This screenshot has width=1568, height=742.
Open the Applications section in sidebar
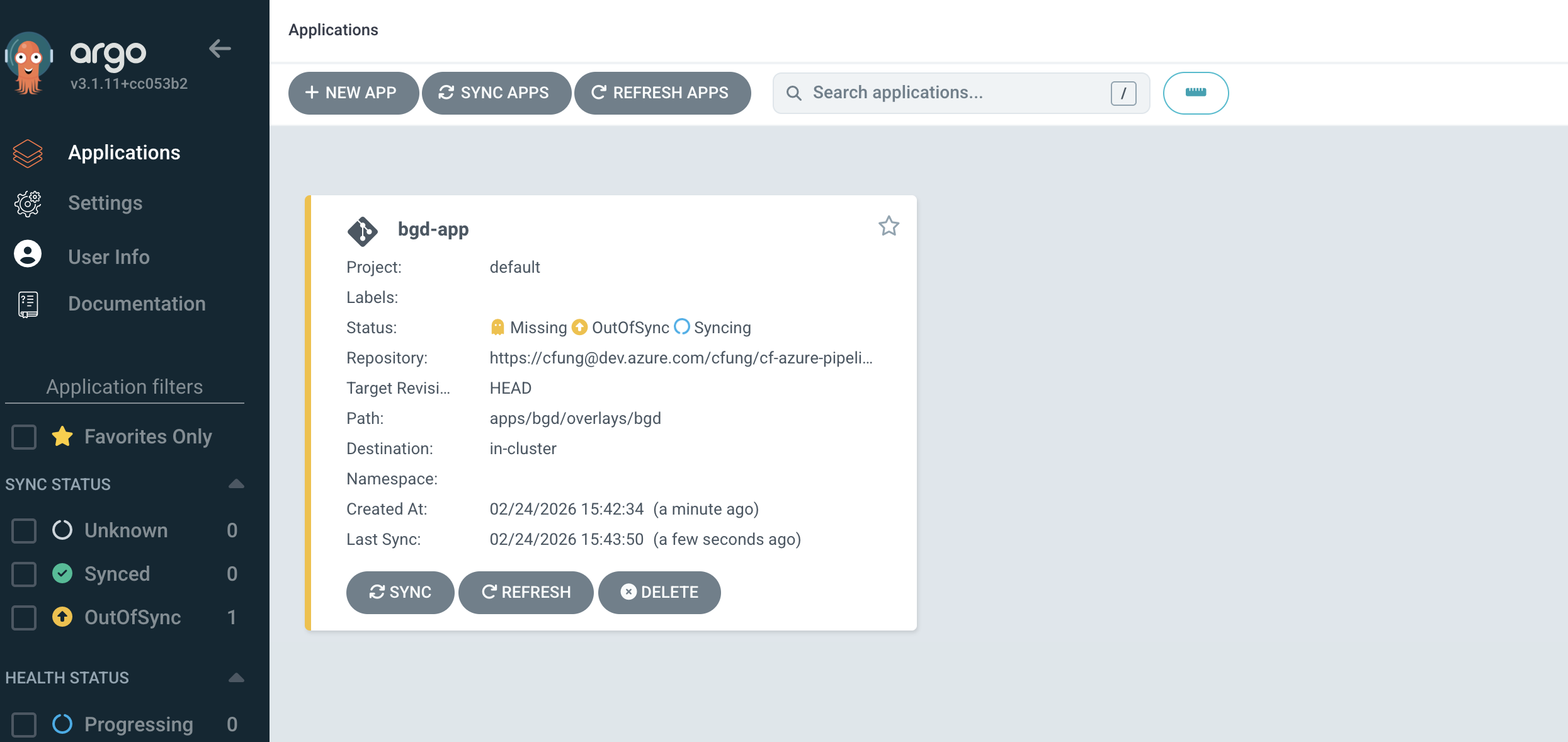click(x=124, y=152)
